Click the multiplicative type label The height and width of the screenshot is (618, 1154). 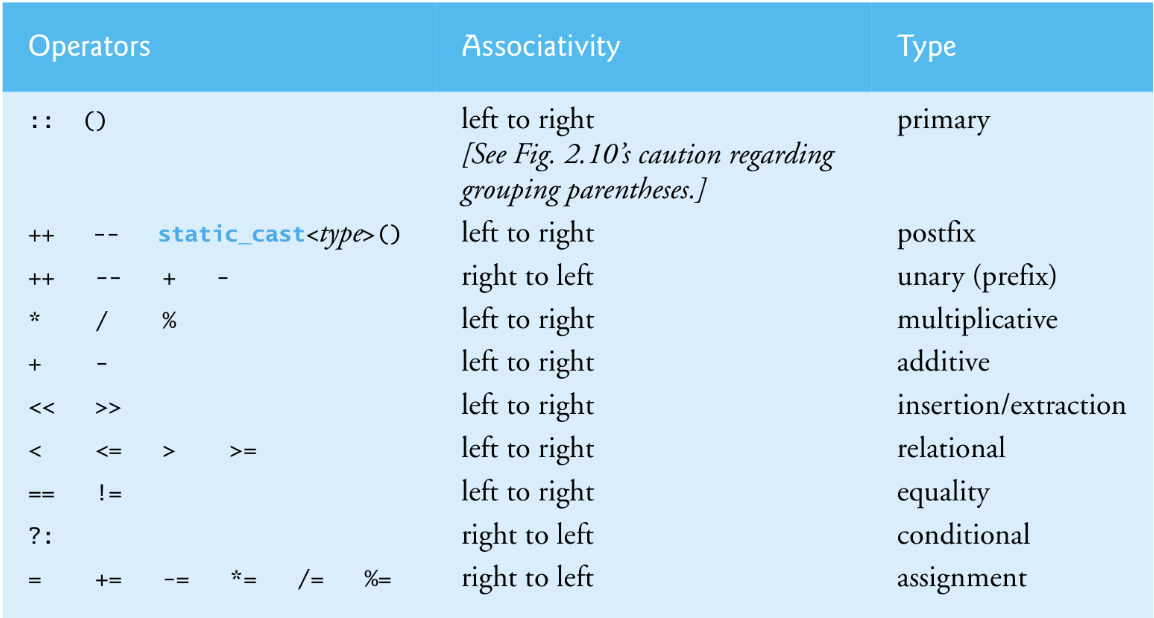pyautogui.click(x=977, y=319)
